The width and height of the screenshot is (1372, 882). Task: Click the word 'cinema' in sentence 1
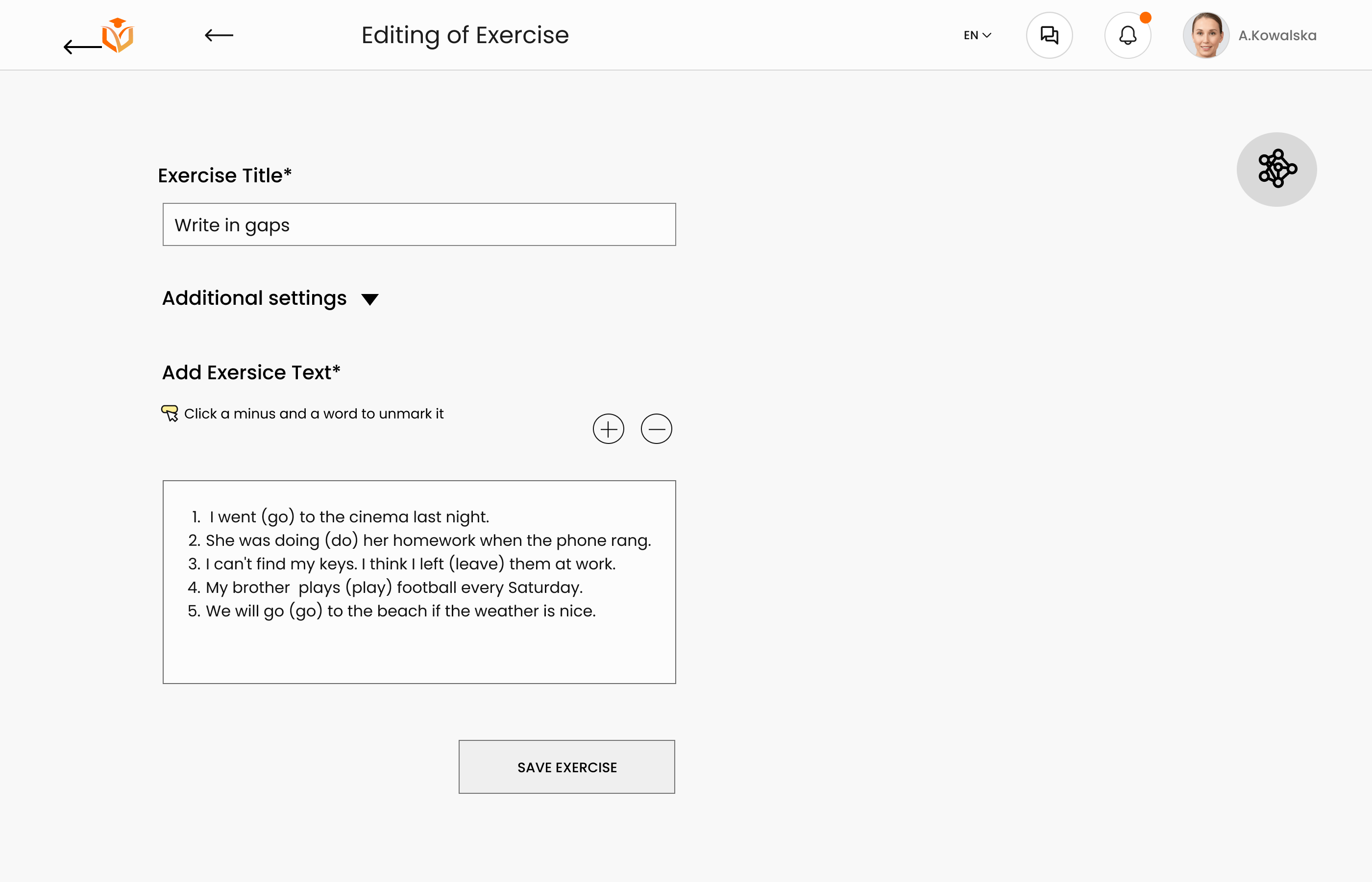pyautogui.click(x=379, y=516)
